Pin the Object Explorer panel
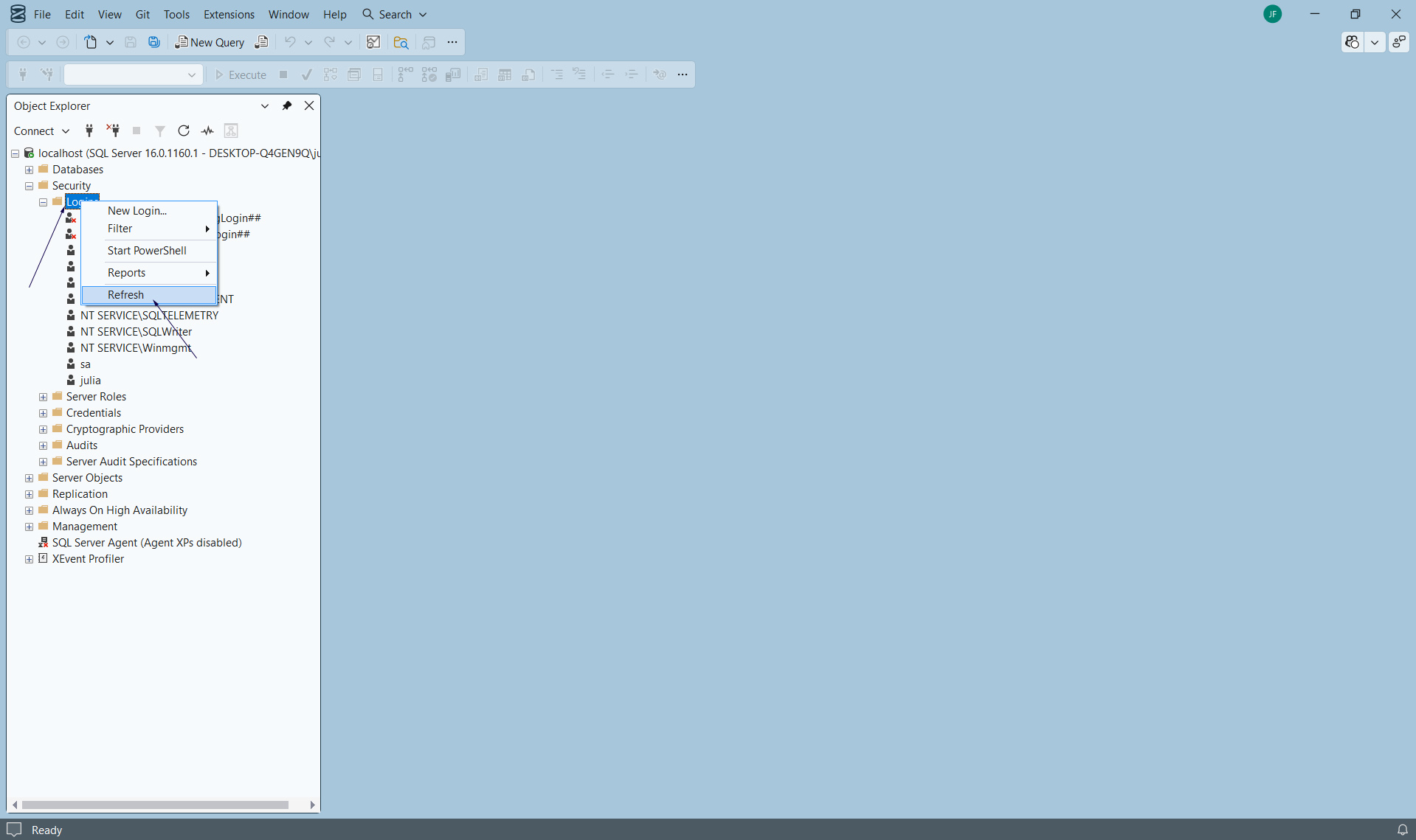The height and width of the screenshot is (840, 1416). [x=287, y=105]
